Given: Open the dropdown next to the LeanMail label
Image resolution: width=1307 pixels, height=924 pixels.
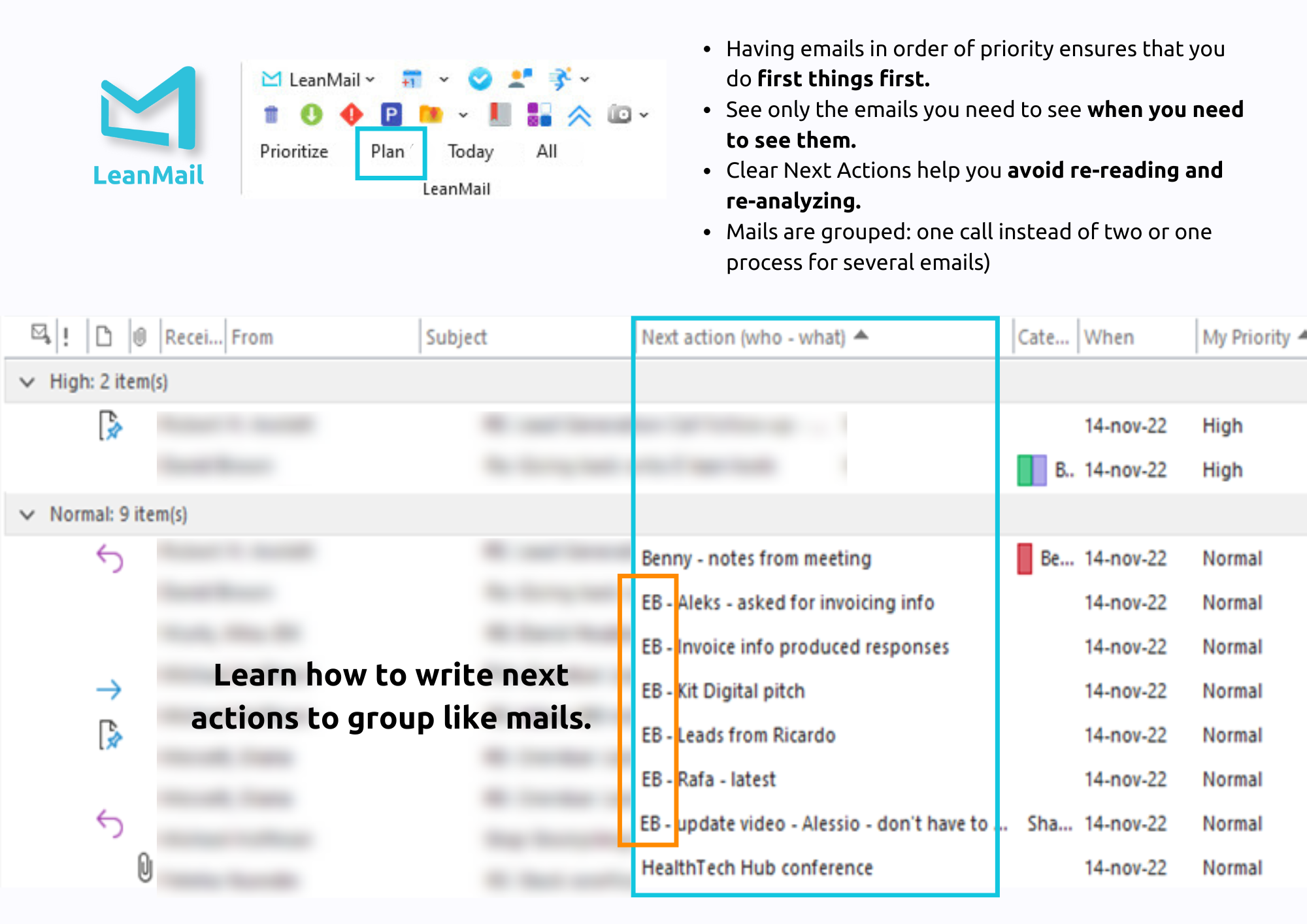Looking at the screenshot, I should pos(369,79).
